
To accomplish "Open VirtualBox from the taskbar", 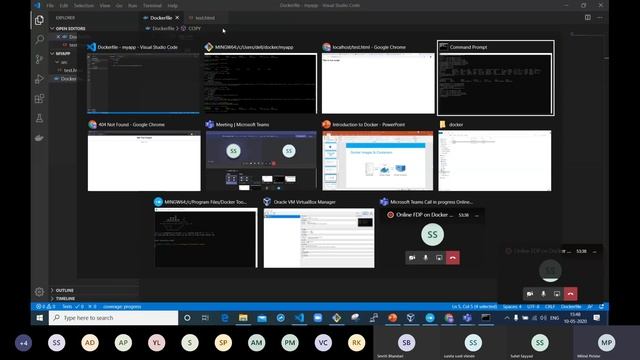I will pyautogui.click(x=411, y=318).
